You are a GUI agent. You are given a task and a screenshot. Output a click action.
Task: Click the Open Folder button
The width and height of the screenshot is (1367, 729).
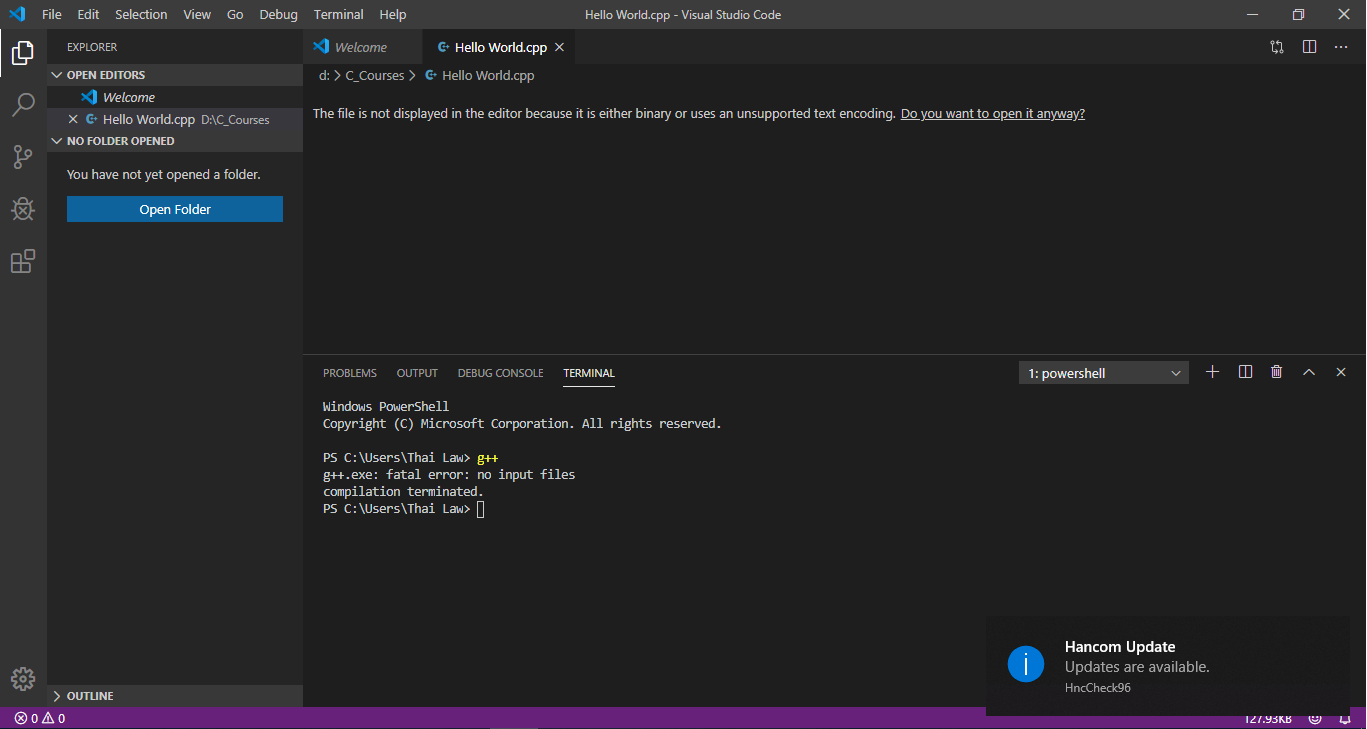[x=174, y=209]
